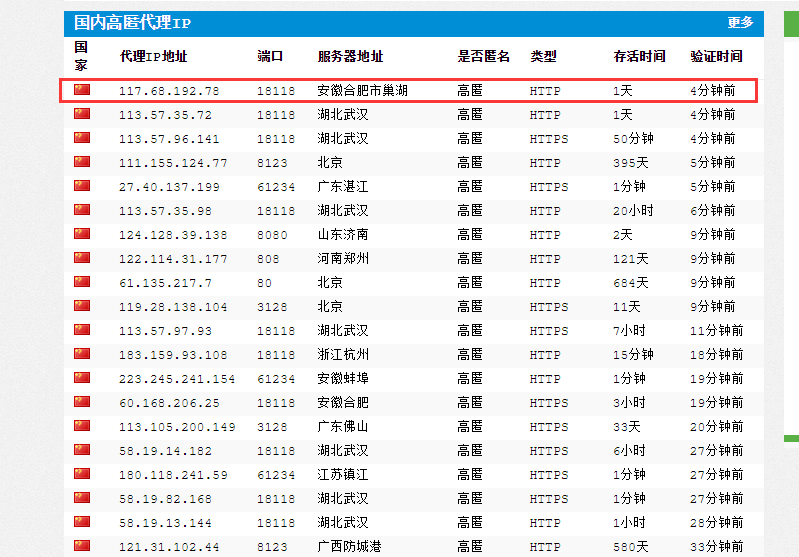This screenshot has height=557, width=799.
Task: Click the 浙江杭州 server location
Action: coord(342,354)
